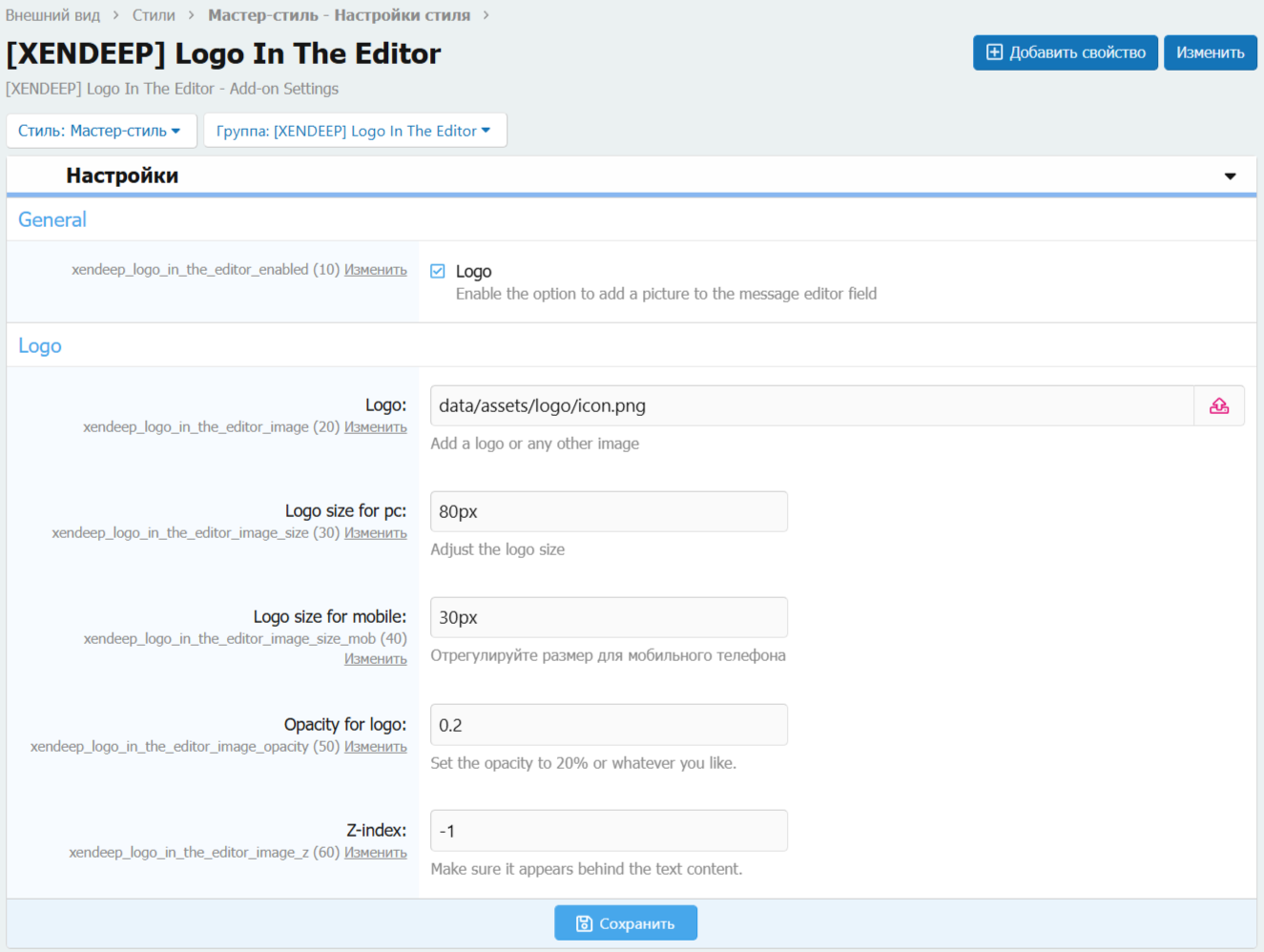Uncheck the Logo enable checkbox
Screen dimensions: 1264x952
[x=438, y=271]
